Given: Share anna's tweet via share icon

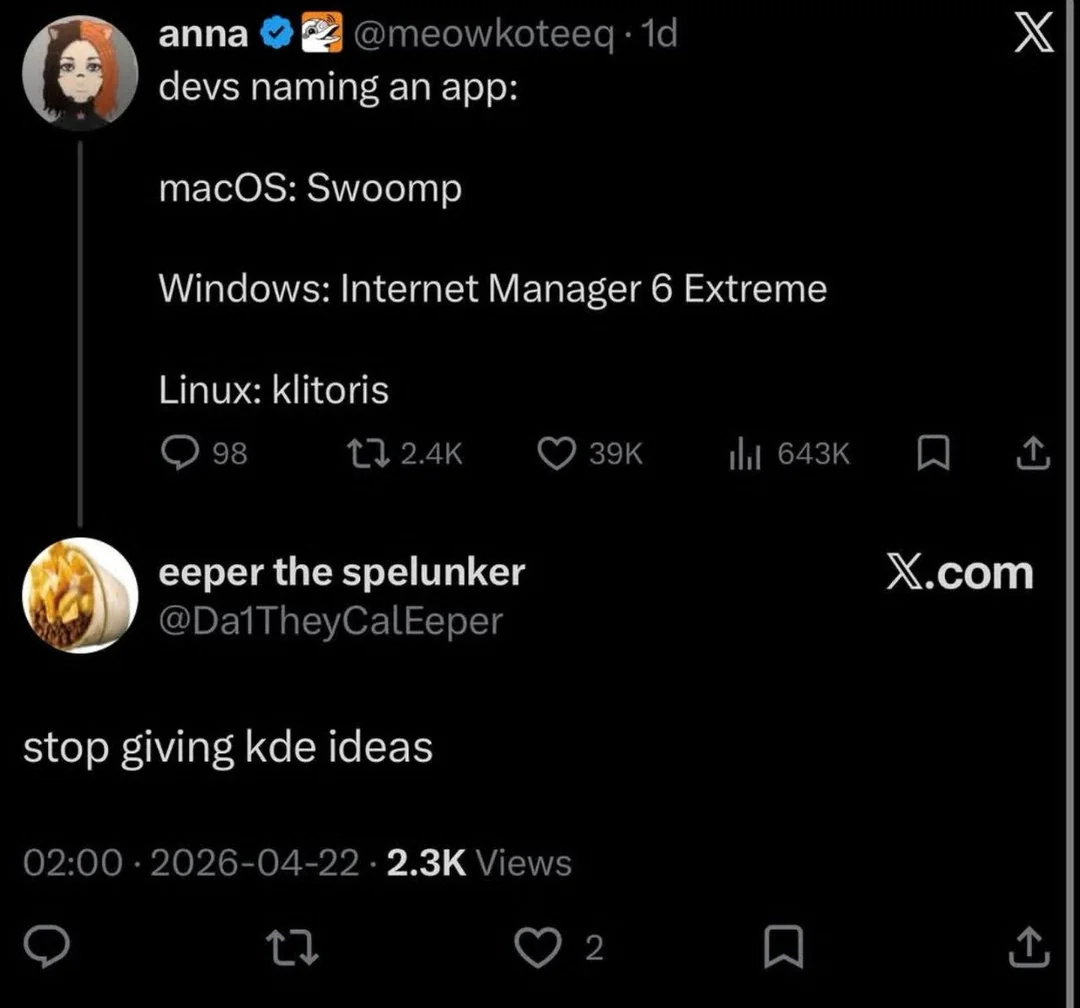Looking at the screenshot, I should pyautogui.click(x=1034, y=454).
